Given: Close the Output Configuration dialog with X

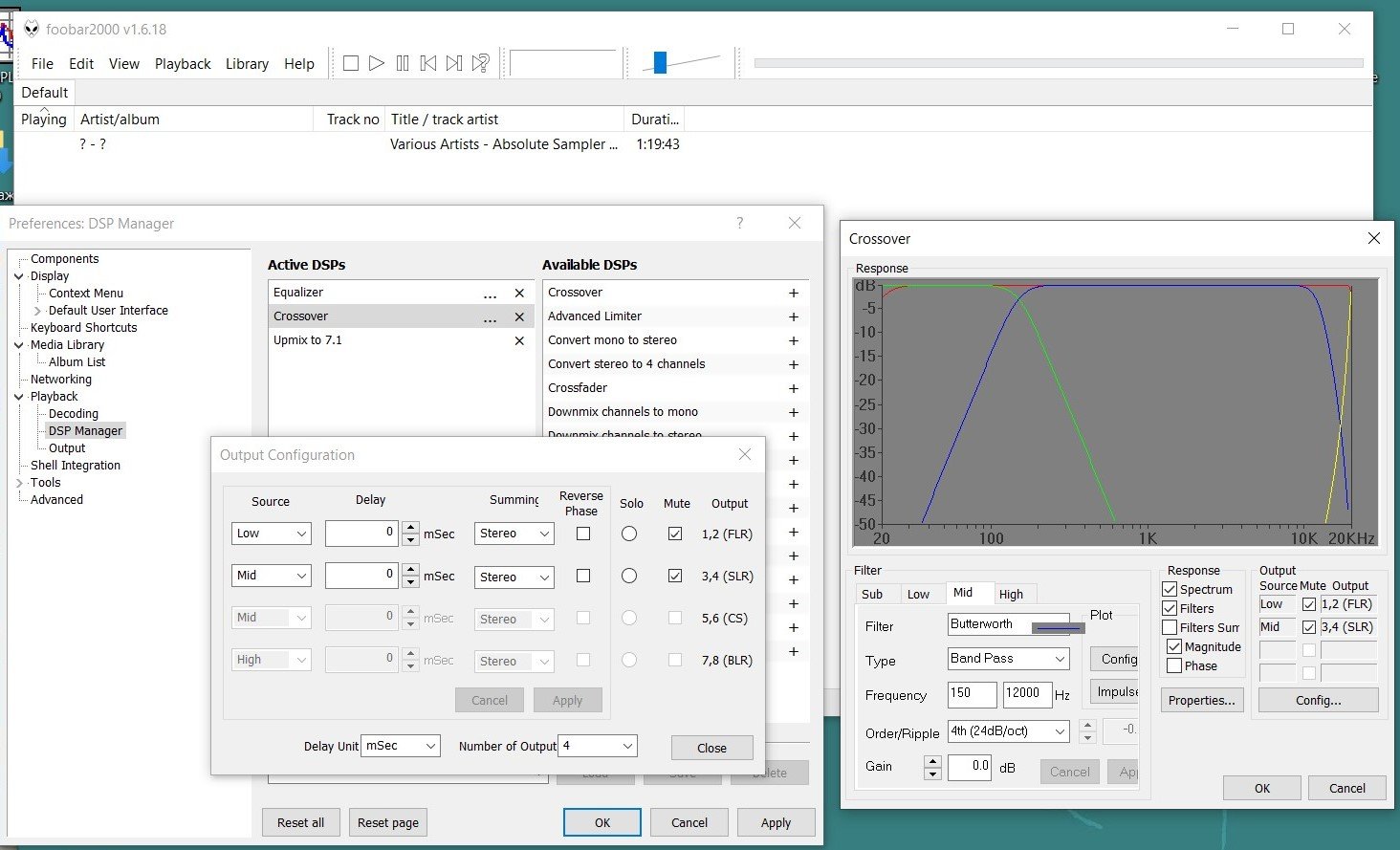Looking at the screenshot, I should [745, 454].
